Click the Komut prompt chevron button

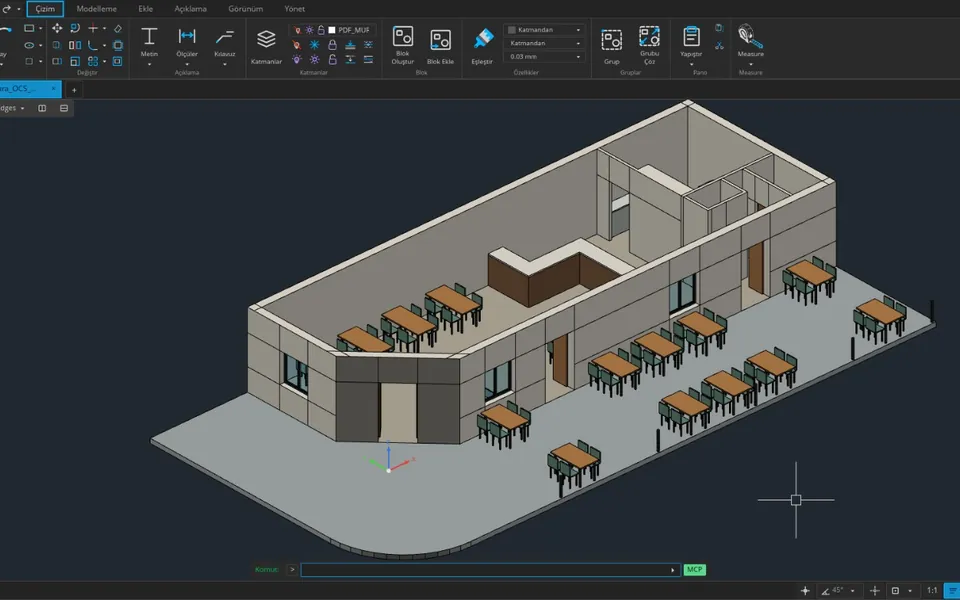pos(292,569)
